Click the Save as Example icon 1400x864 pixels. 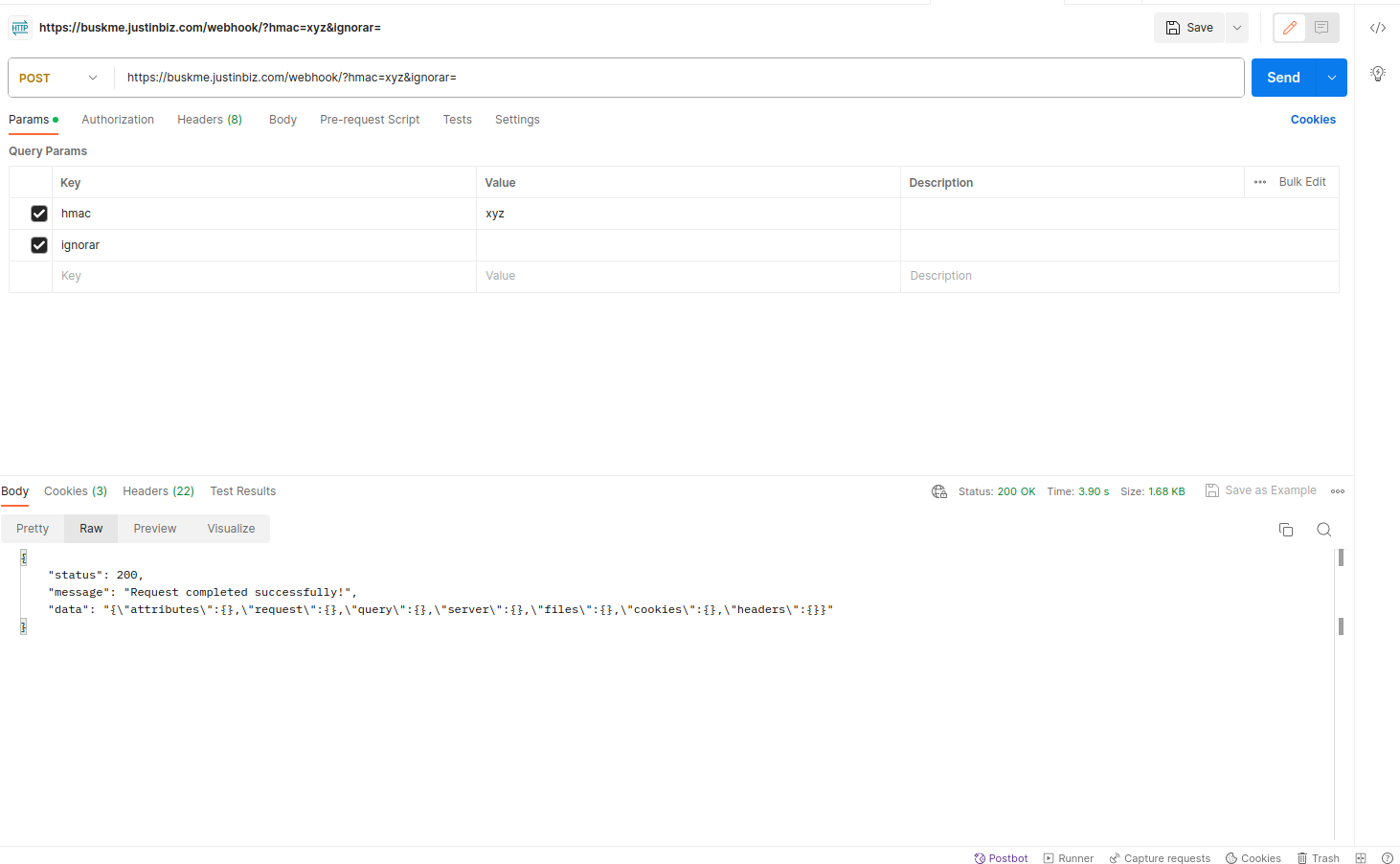(1212, 490)
